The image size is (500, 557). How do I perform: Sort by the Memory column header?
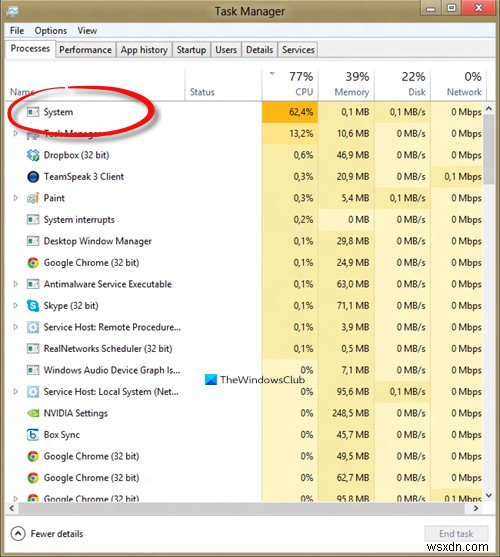346,85
